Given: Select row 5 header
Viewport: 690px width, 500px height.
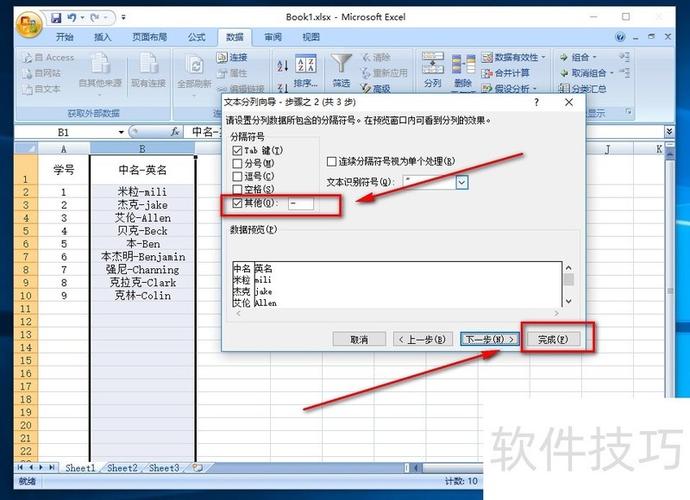Looking at the screenshot, I should click(x=26, y=231).
